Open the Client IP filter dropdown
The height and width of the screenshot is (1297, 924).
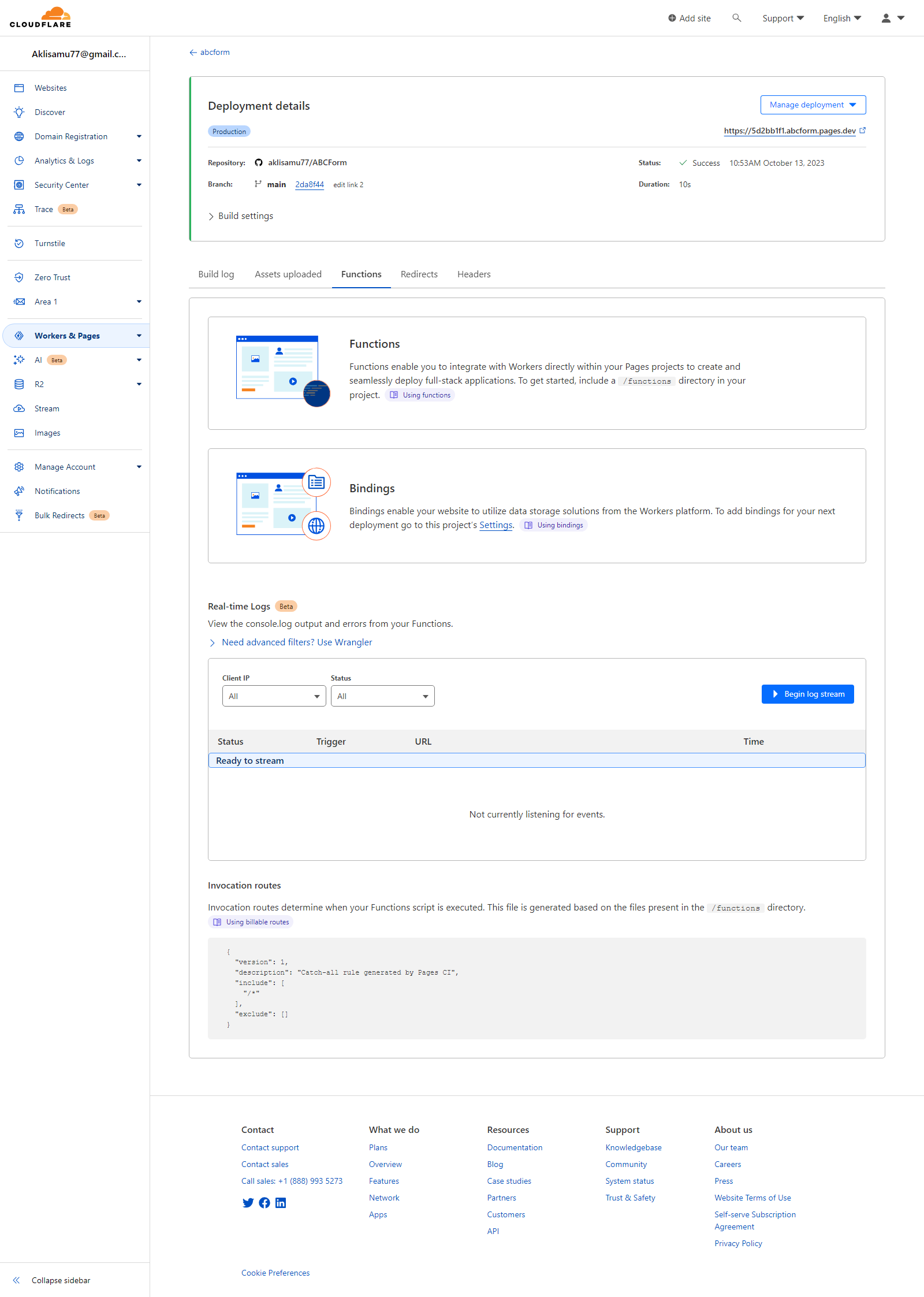tap(274, 696)
